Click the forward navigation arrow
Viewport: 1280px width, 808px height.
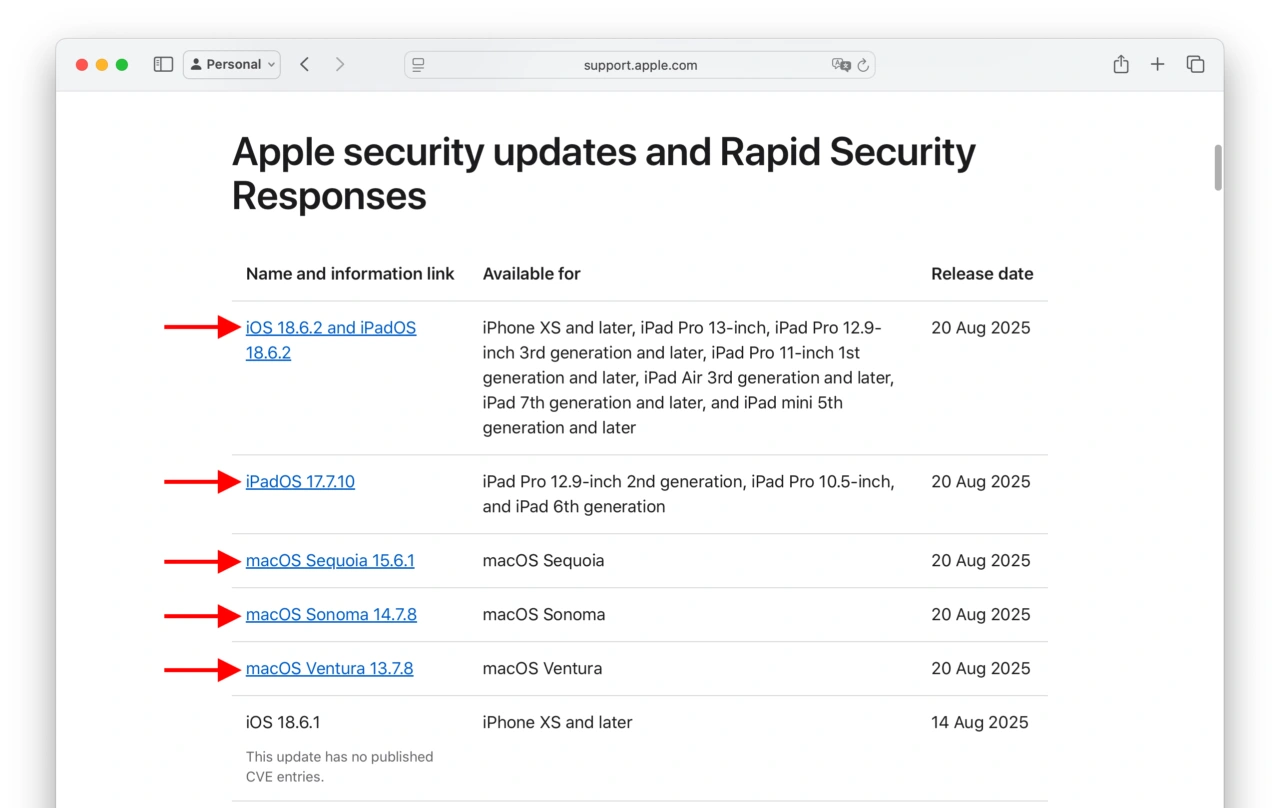point(340,64)
